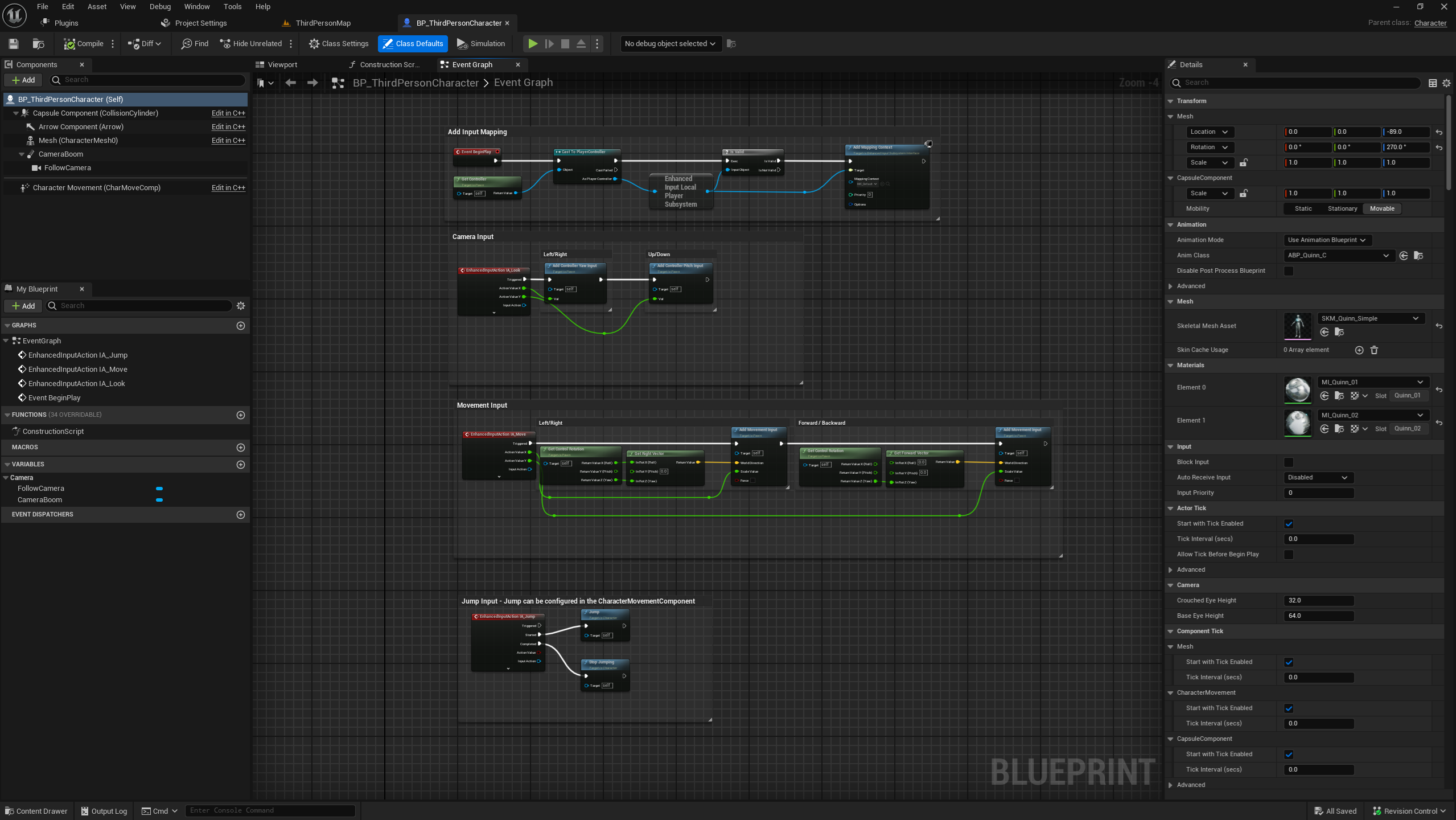Click the advance frame button
The height and width of the screenshot is (820, 1456).
549,44
